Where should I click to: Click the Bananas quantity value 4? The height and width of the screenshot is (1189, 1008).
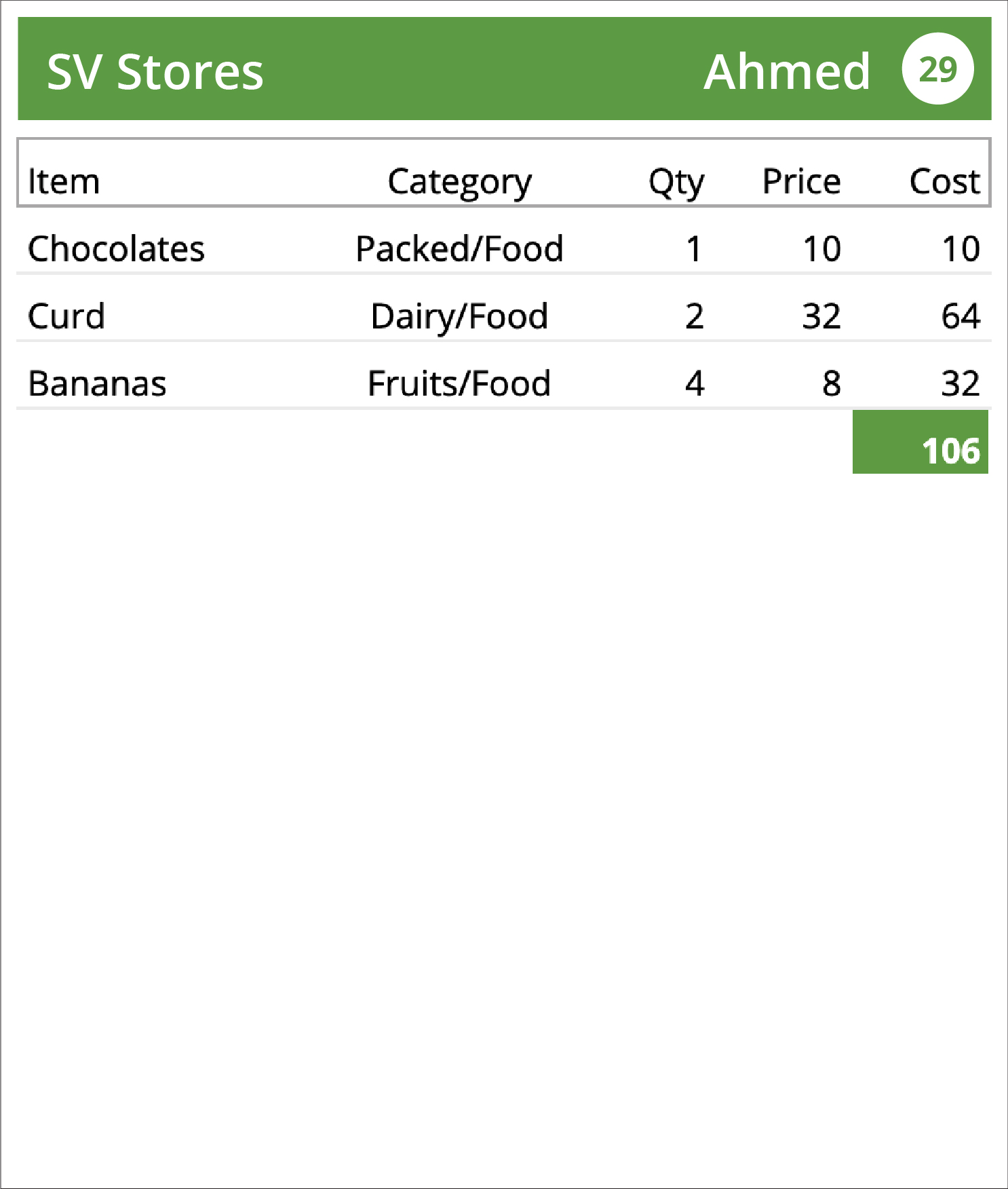pyautogui.click(x=695, y=384)
